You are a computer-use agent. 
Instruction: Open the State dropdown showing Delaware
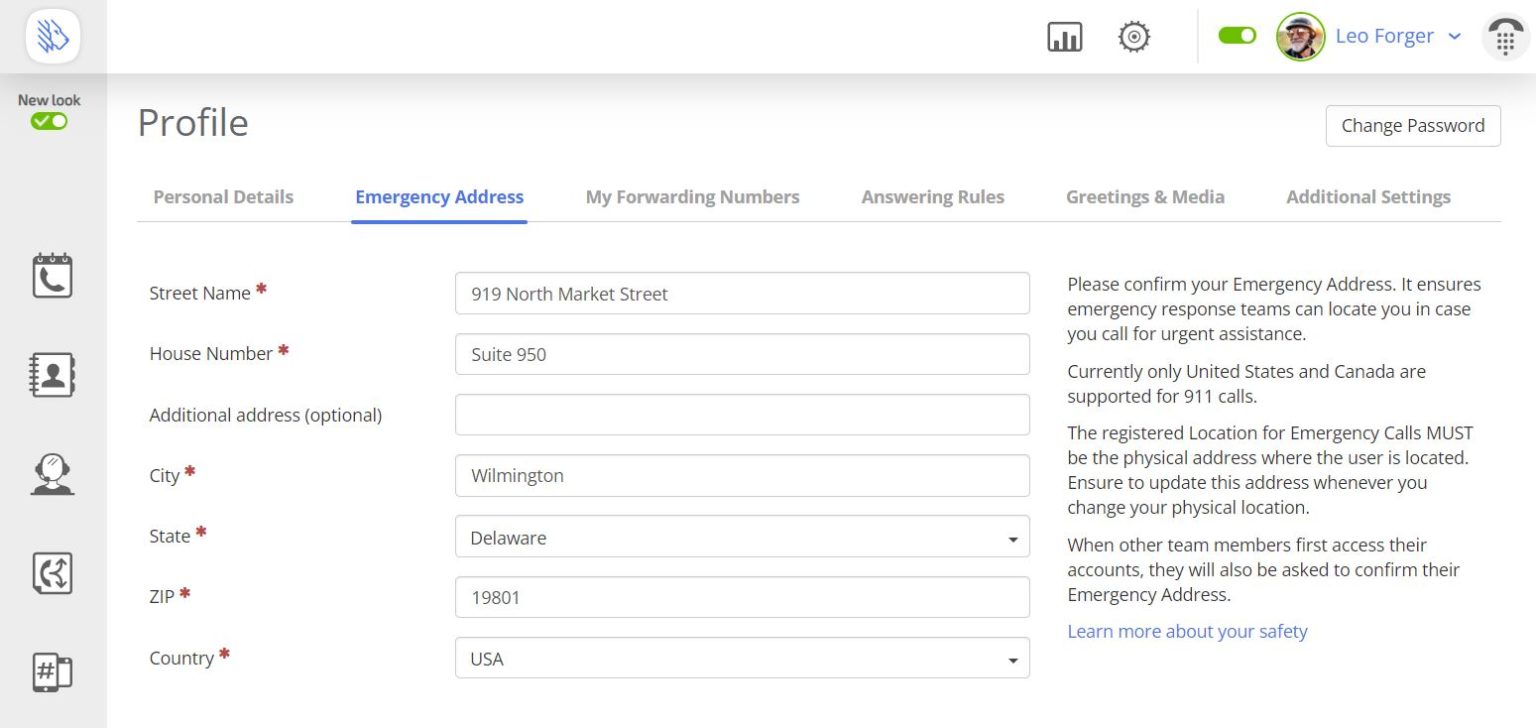tap(742, 537)
